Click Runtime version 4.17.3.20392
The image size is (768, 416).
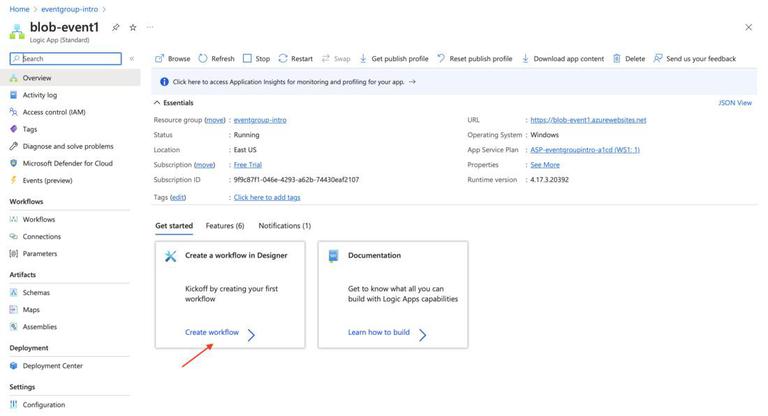(549, 180)
